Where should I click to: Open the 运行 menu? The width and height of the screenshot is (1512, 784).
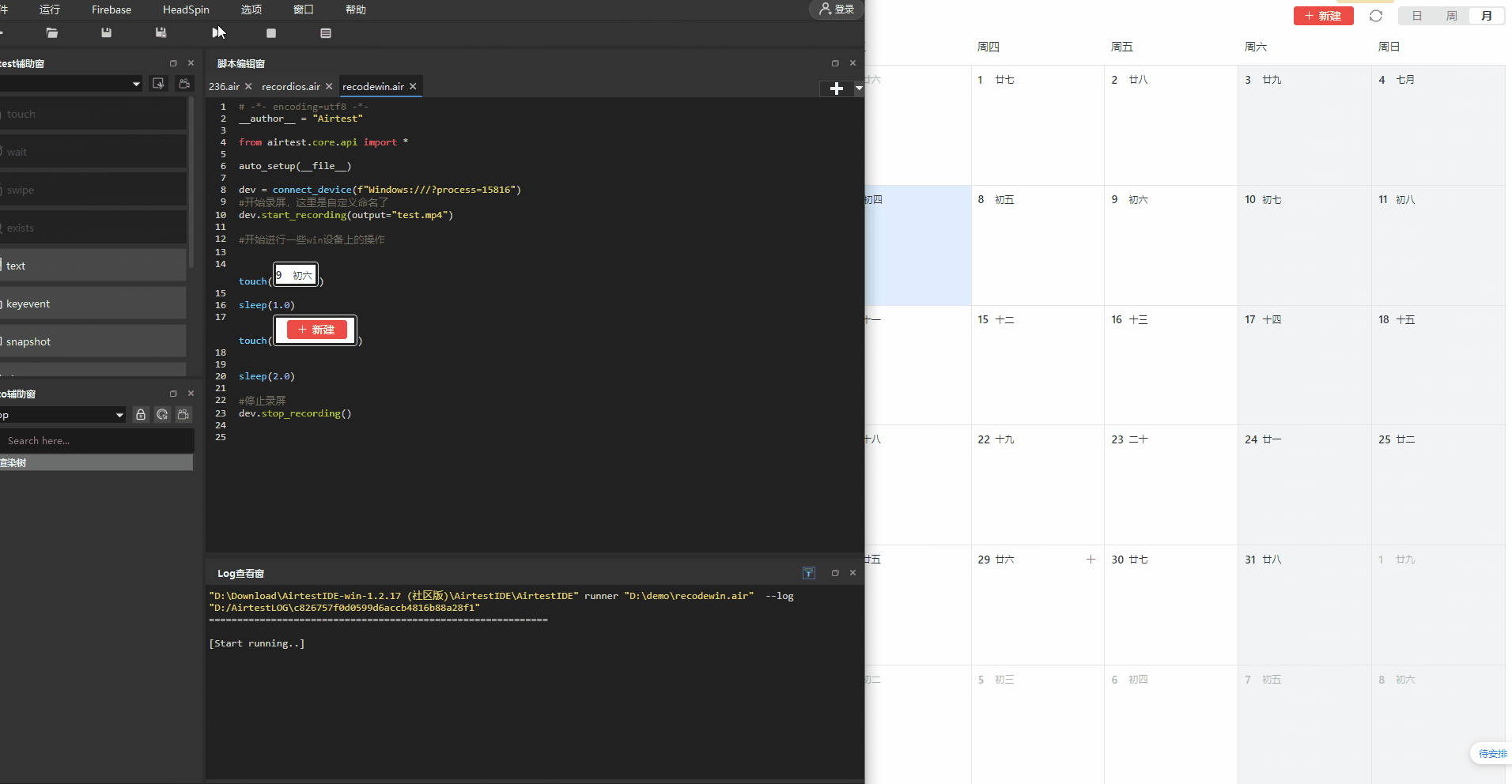coord(50,9)
